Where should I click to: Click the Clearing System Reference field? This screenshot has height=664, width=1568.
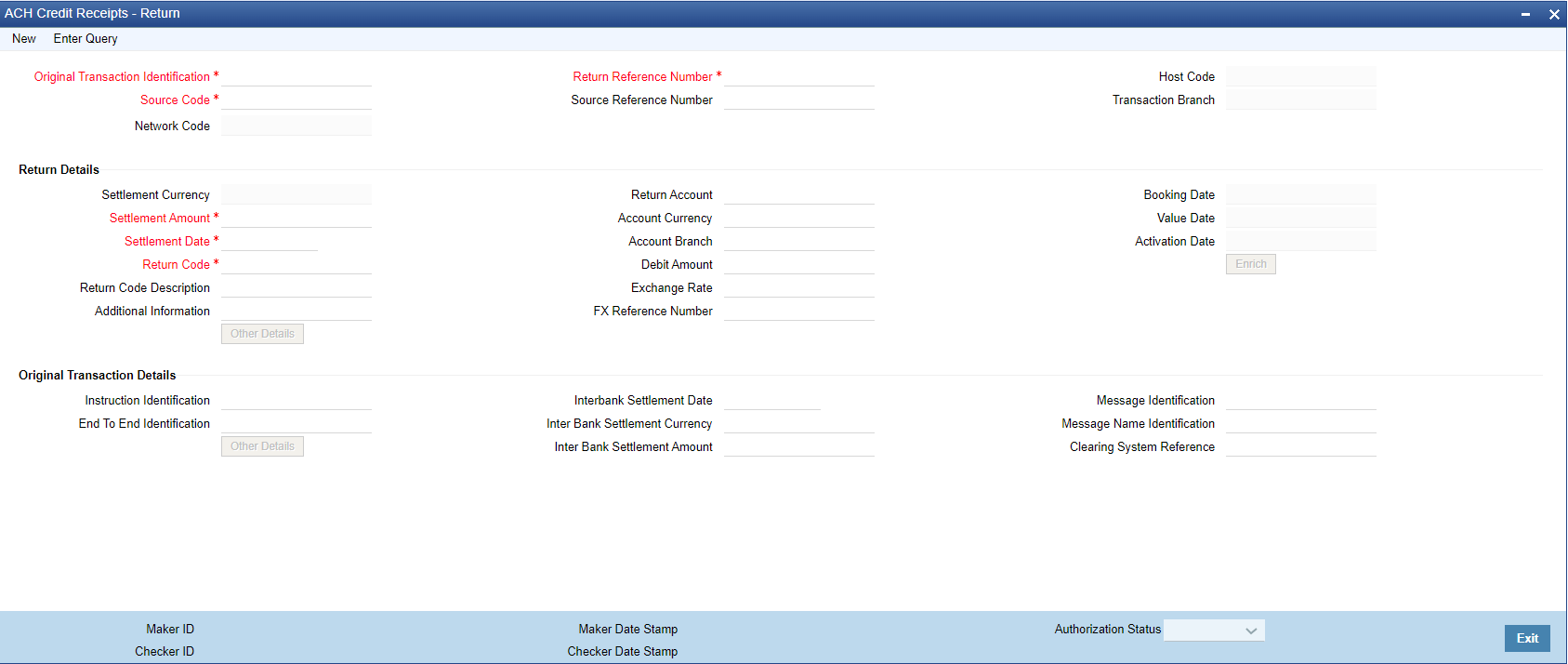[x=1301, y=446]
